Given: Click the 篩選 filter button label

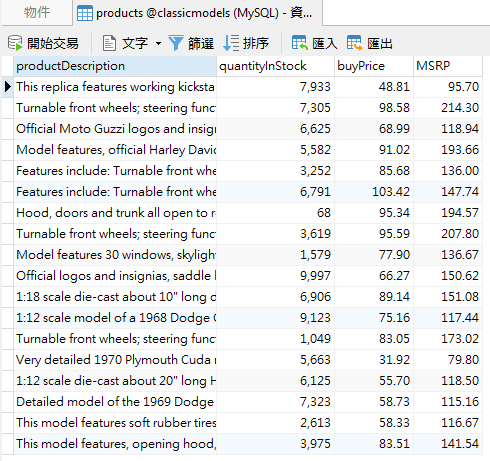Looking at the screenshot, I should (x=201, y=43).
